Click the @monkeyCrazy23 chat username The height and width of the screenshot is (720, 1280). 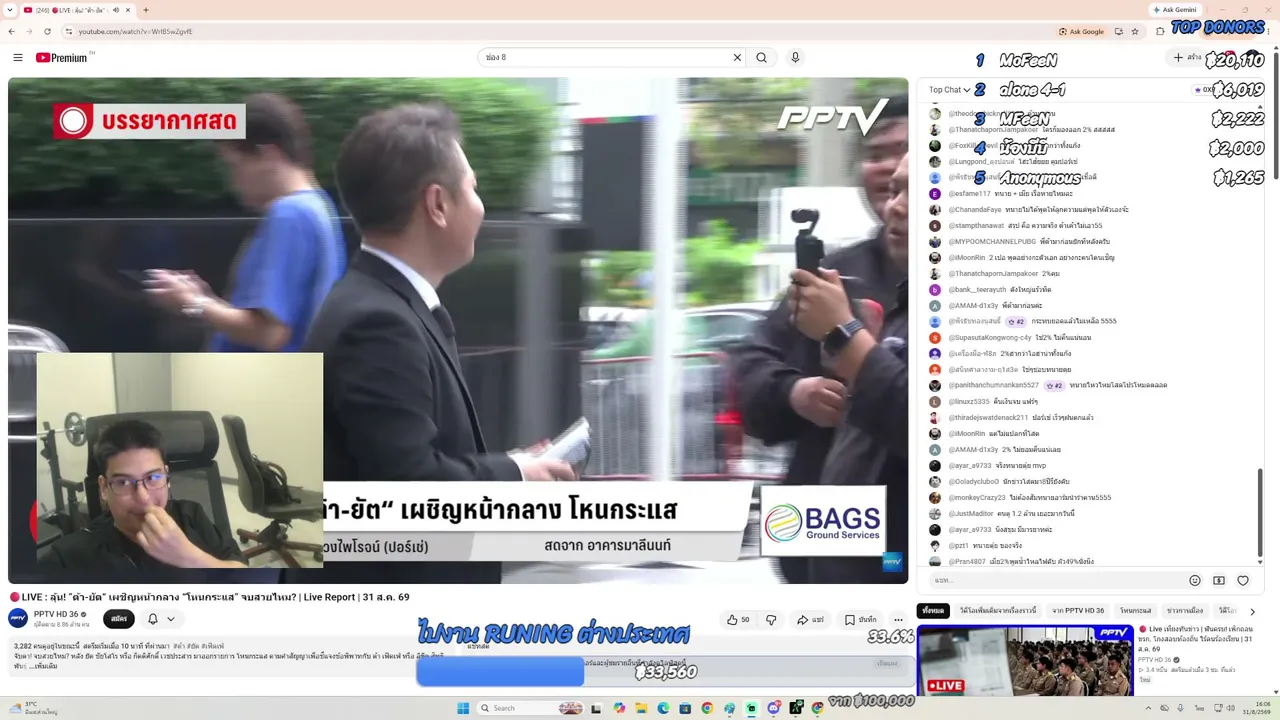[977, 498]
